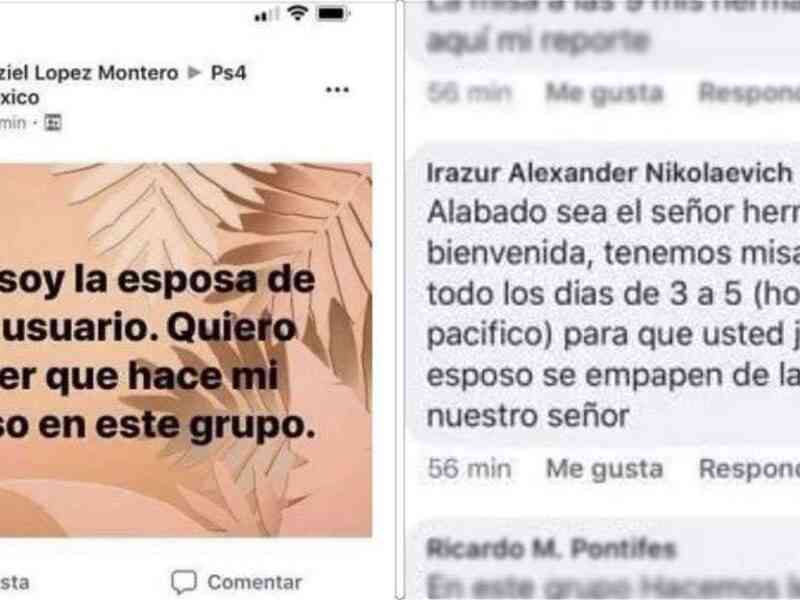This screenshot has width=800, height=600.
Task: Open the Ps4 group link
Action: [229, 73]
